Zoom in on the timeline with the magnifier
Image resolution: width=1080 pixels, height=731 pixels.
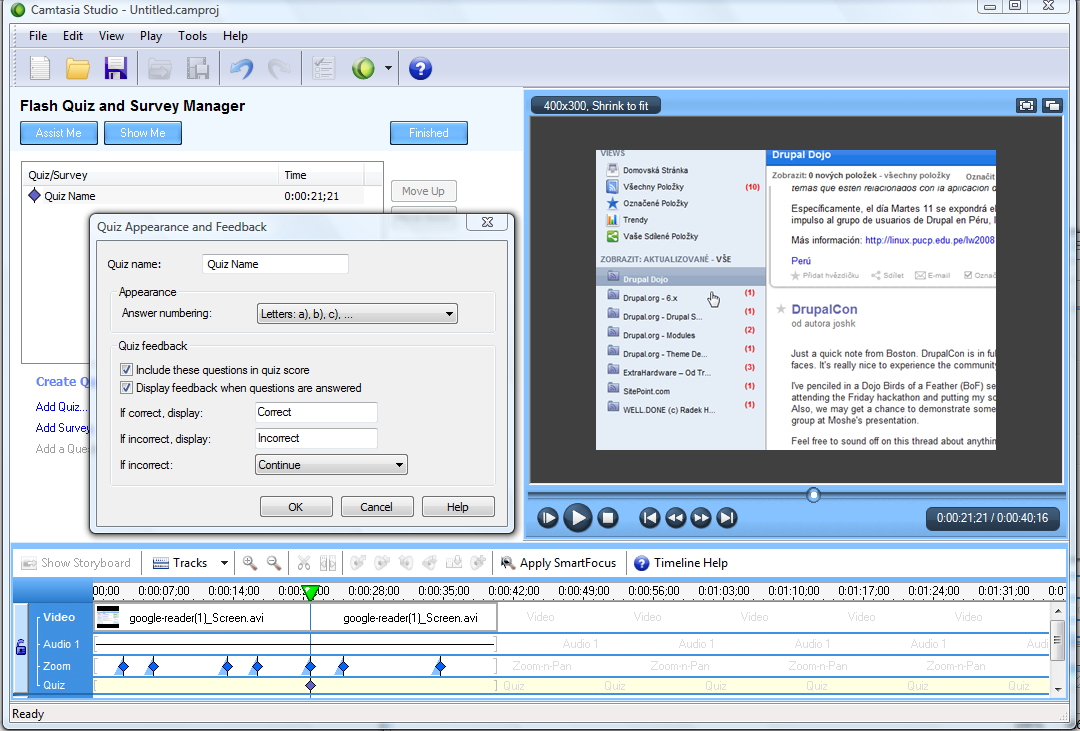[250, 563]
